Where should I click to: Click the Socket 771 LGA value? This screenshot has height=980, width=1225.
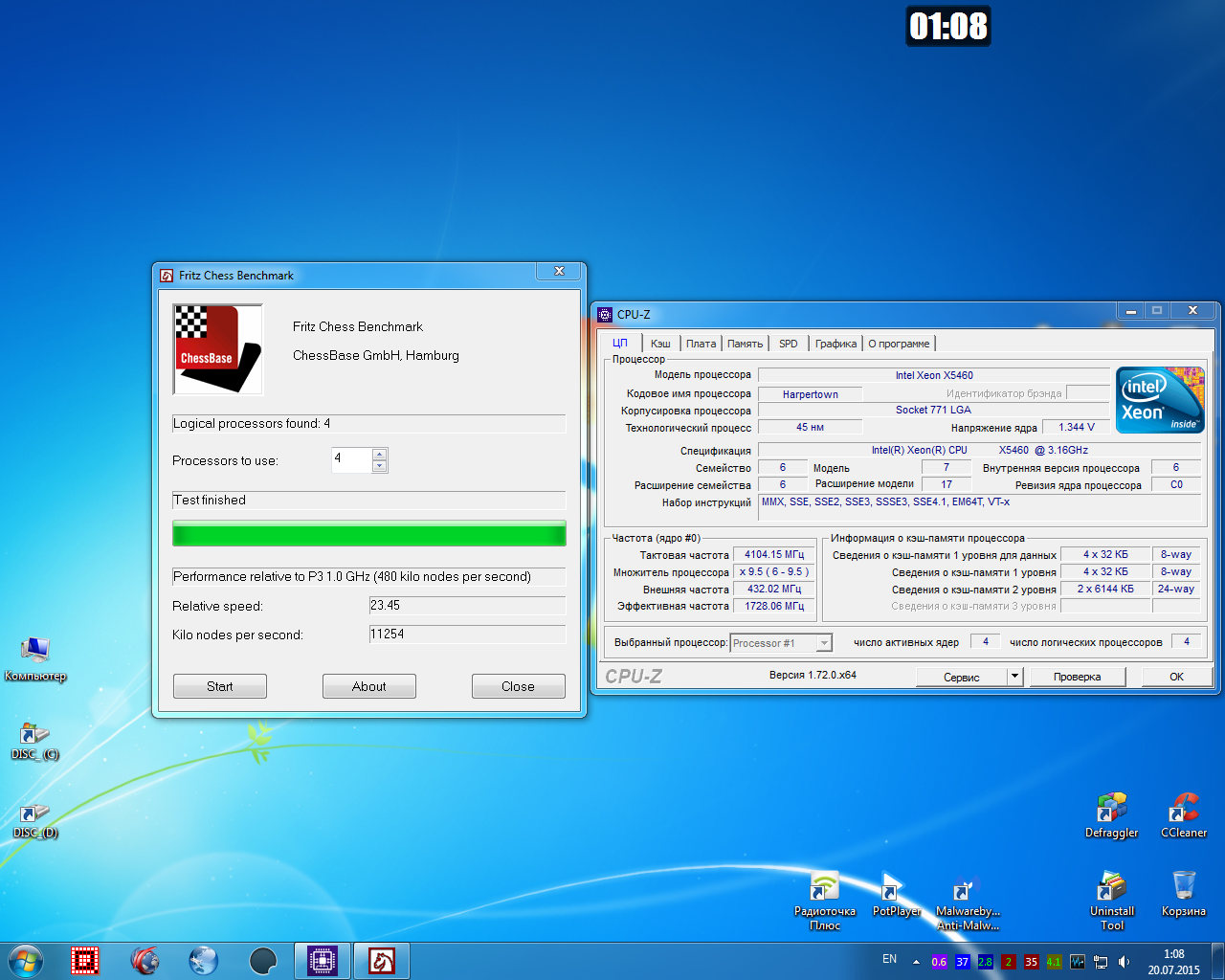tap(933, 410)
